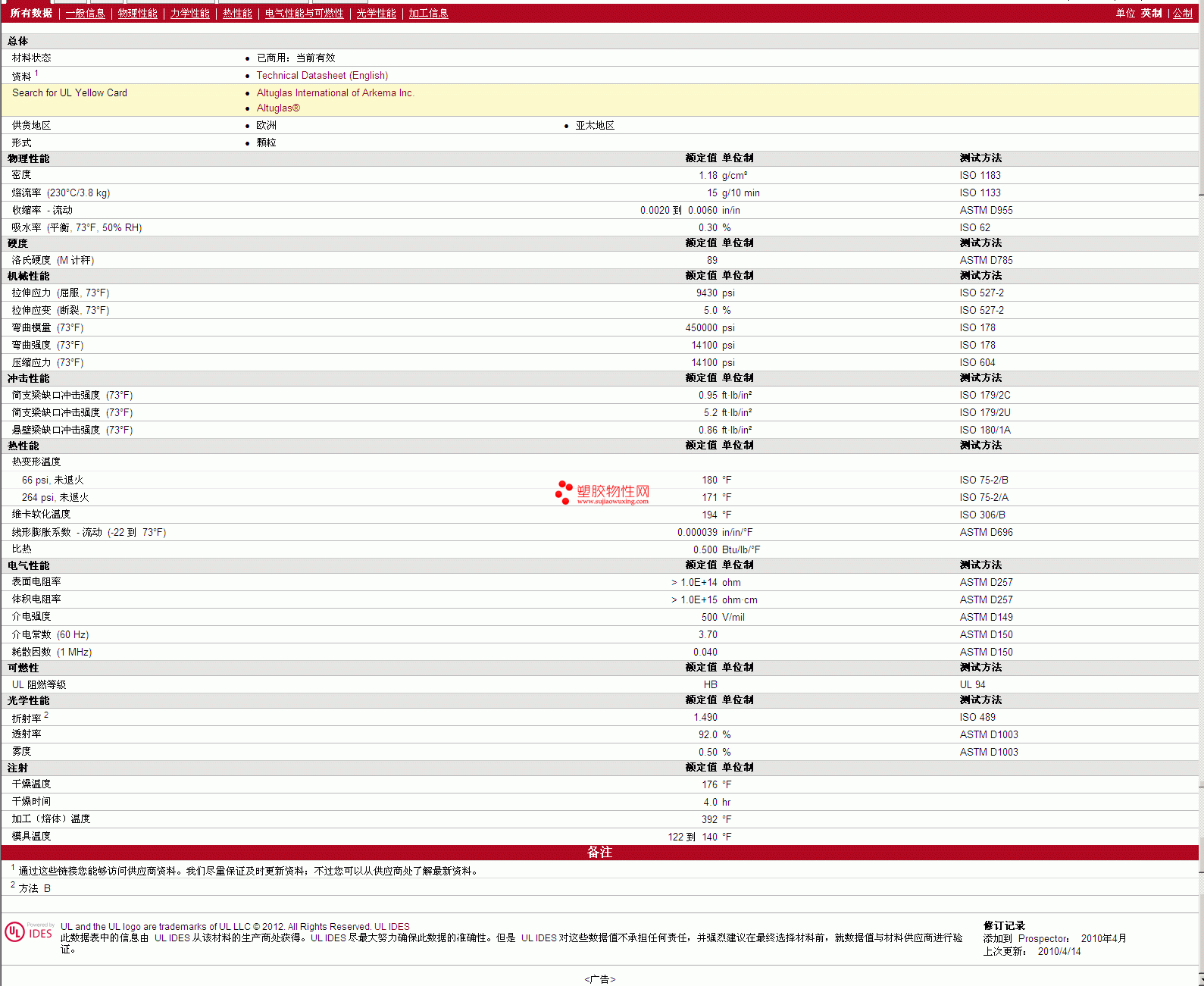
Task: Click the 拉伸应力 value 9430
Action: tap(707, 293)
